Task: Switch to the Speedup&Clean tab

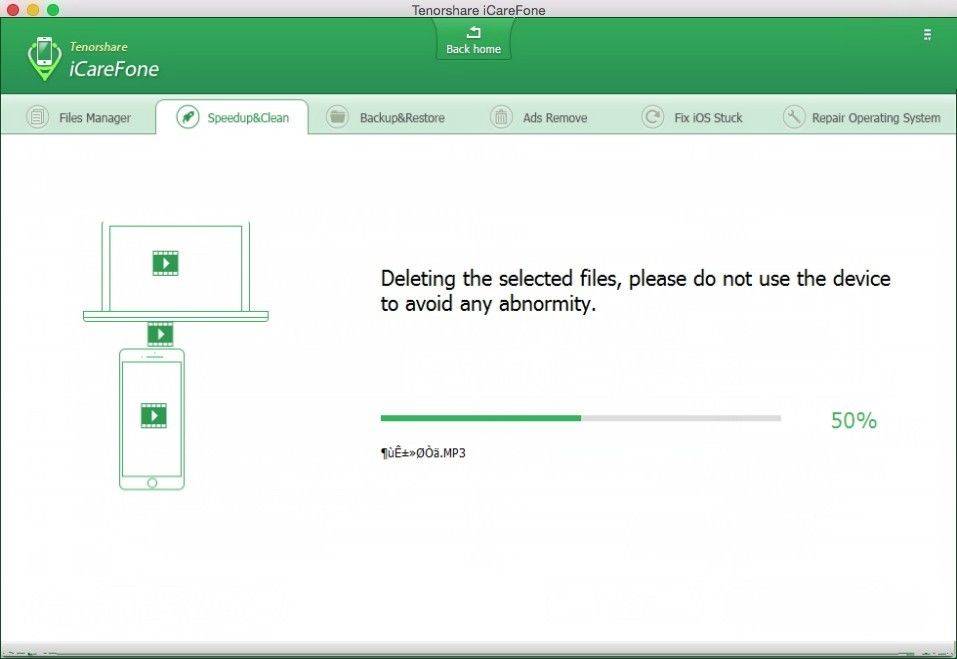Action: [x=233, y=117]
